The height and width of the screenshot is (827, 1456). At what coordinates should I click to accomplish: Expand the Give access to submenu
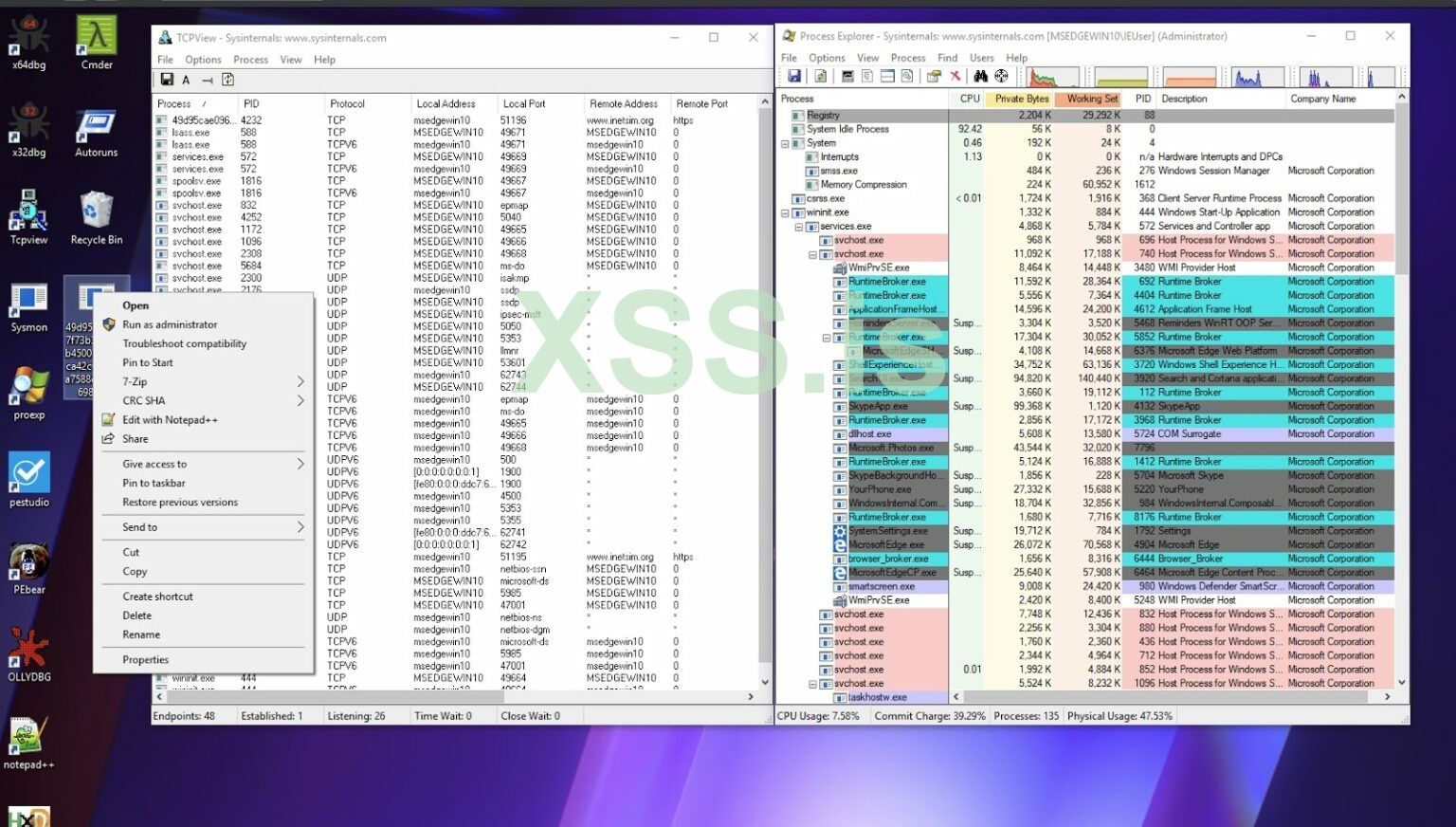point(204,464)
